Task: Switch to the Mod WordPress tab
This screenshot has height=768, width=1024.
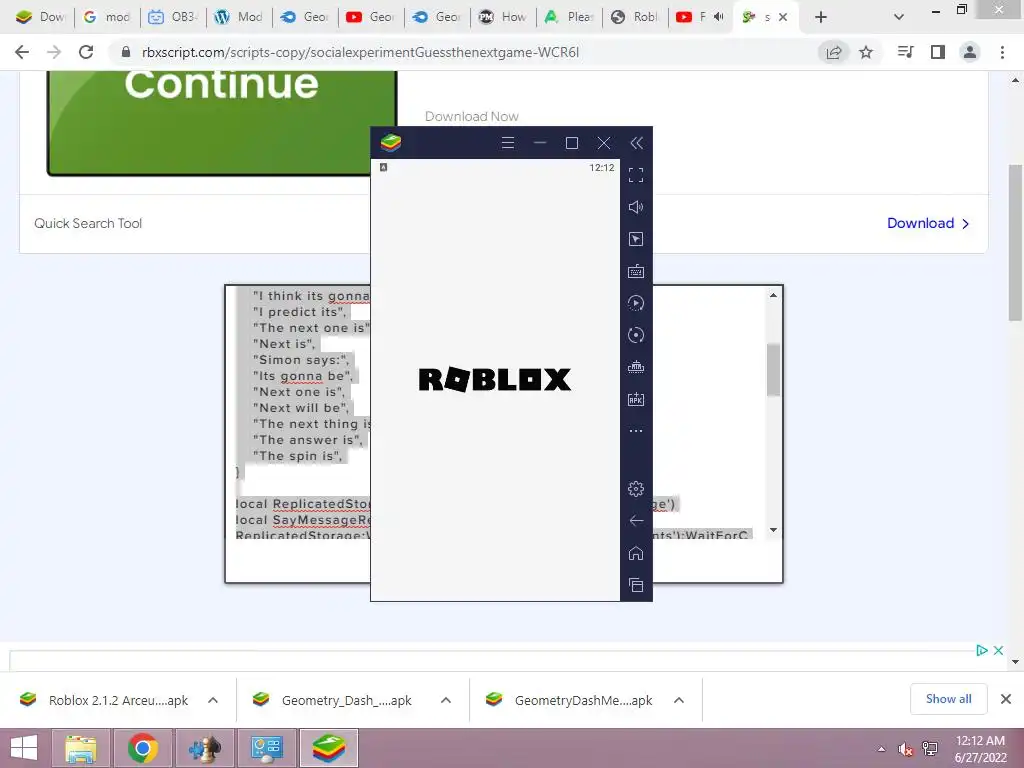Action: (x=238, y=17)
